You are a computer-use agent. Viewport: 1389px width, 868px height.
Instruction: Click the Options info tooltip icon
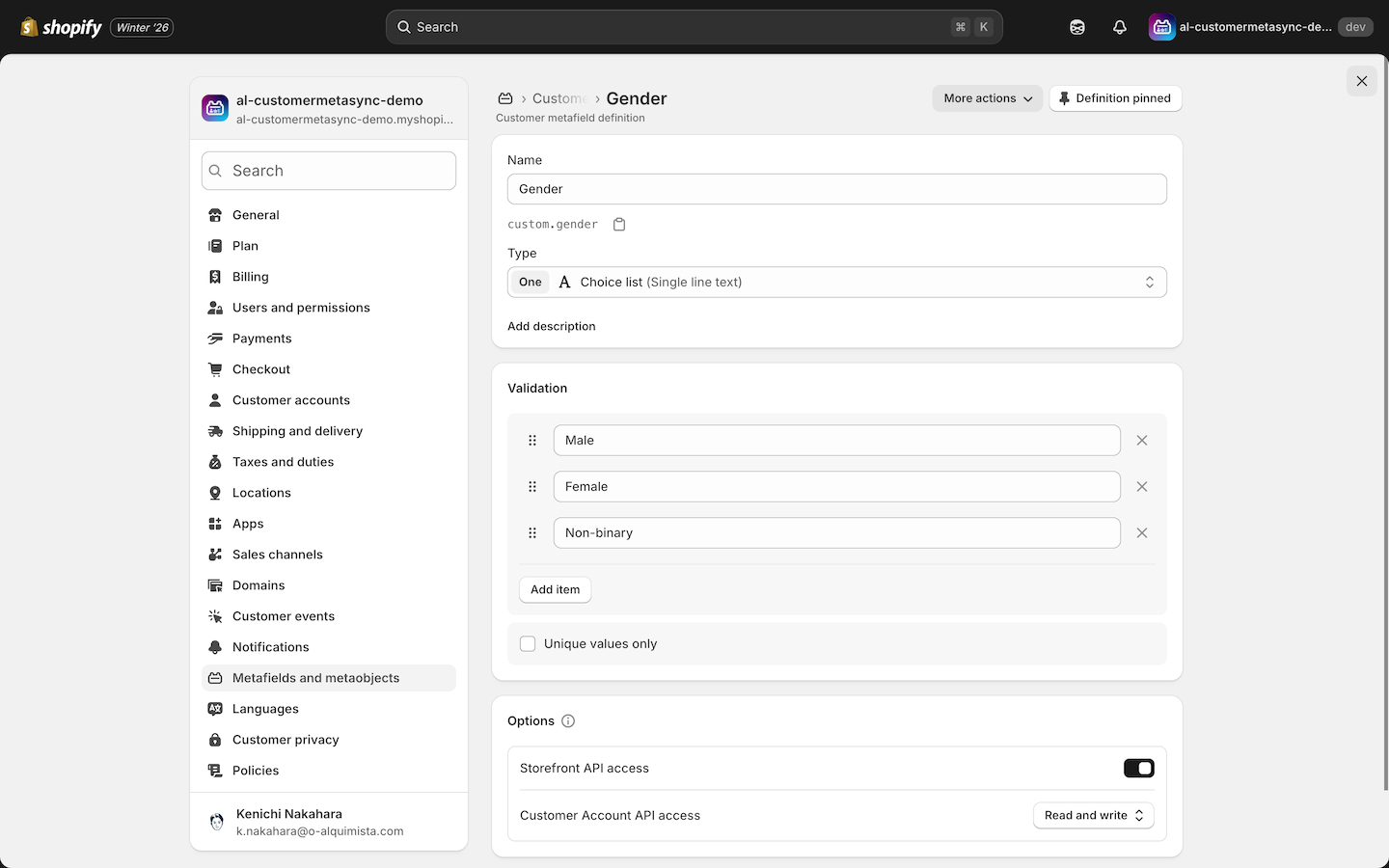click(x=568, y=720)
